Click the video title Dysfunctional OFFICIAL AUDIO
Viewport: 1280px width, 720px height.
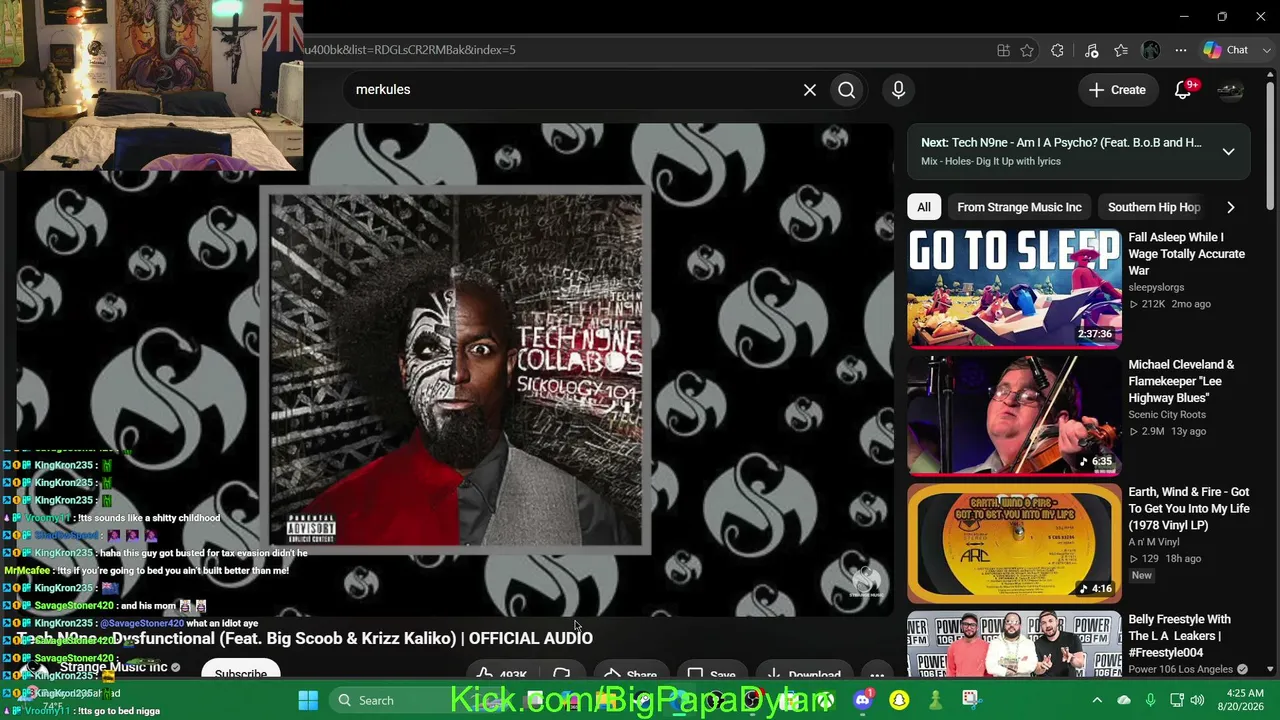[x=305, y=638]
